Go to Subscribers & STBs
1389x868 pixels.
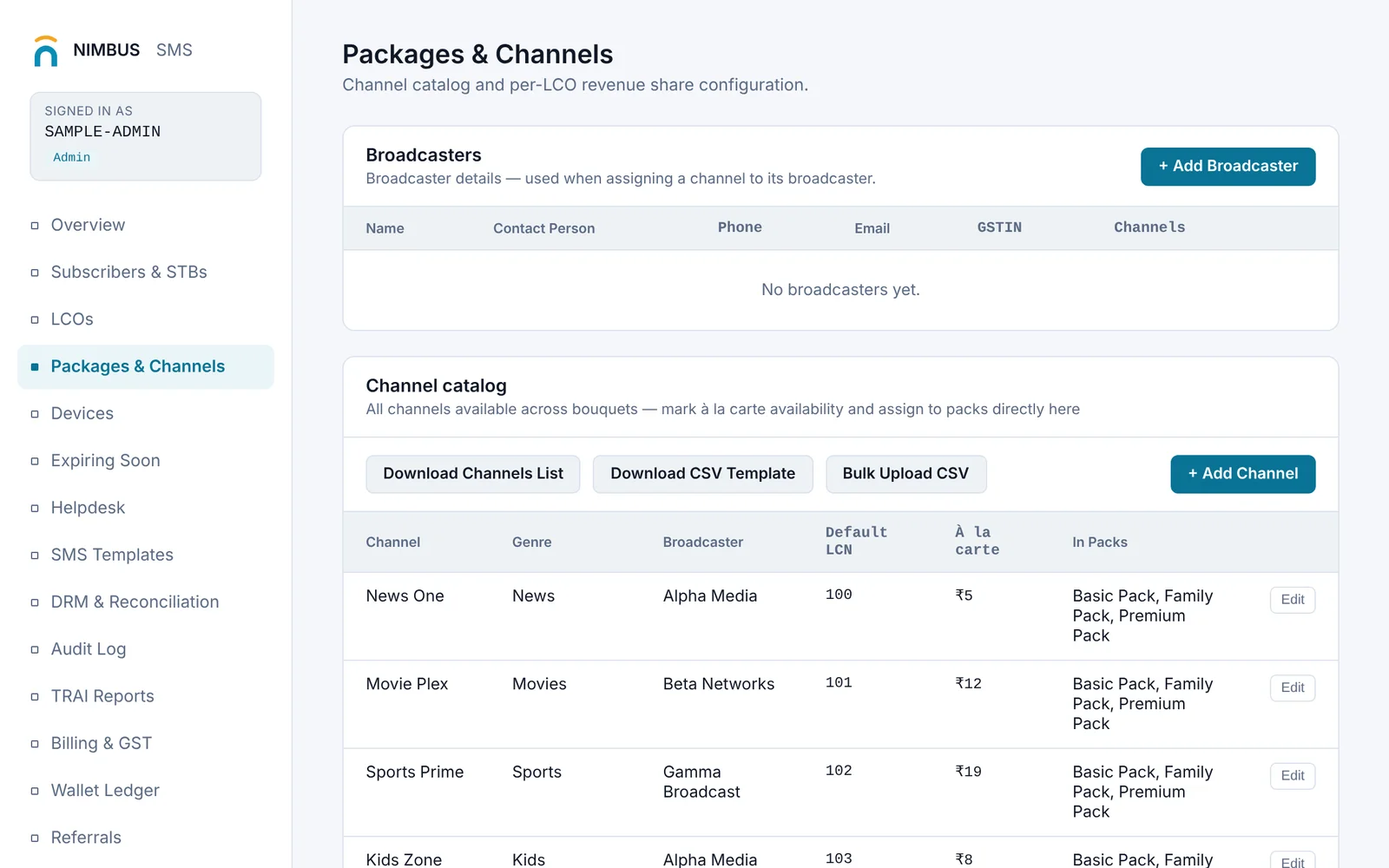[x=145, y=272]
